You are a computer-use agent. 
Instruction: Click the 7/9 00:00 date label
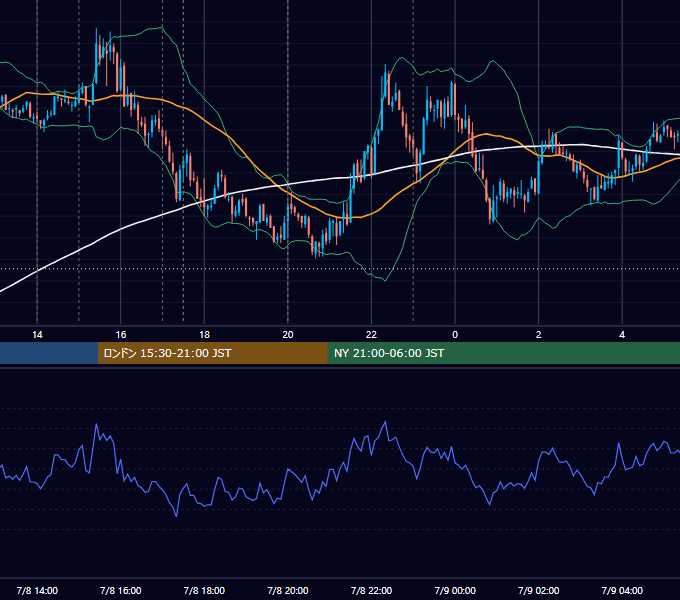(455, 590)
